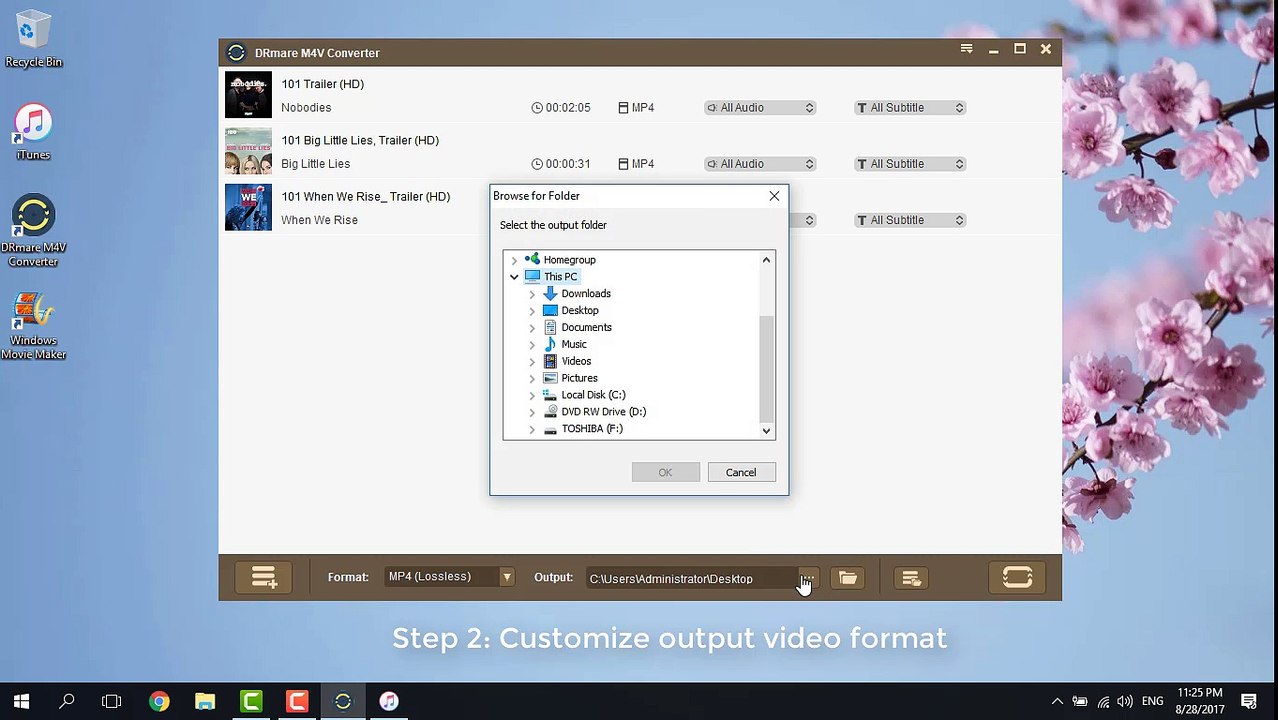
Task: Click the output path field
Action: coord(692,578)
